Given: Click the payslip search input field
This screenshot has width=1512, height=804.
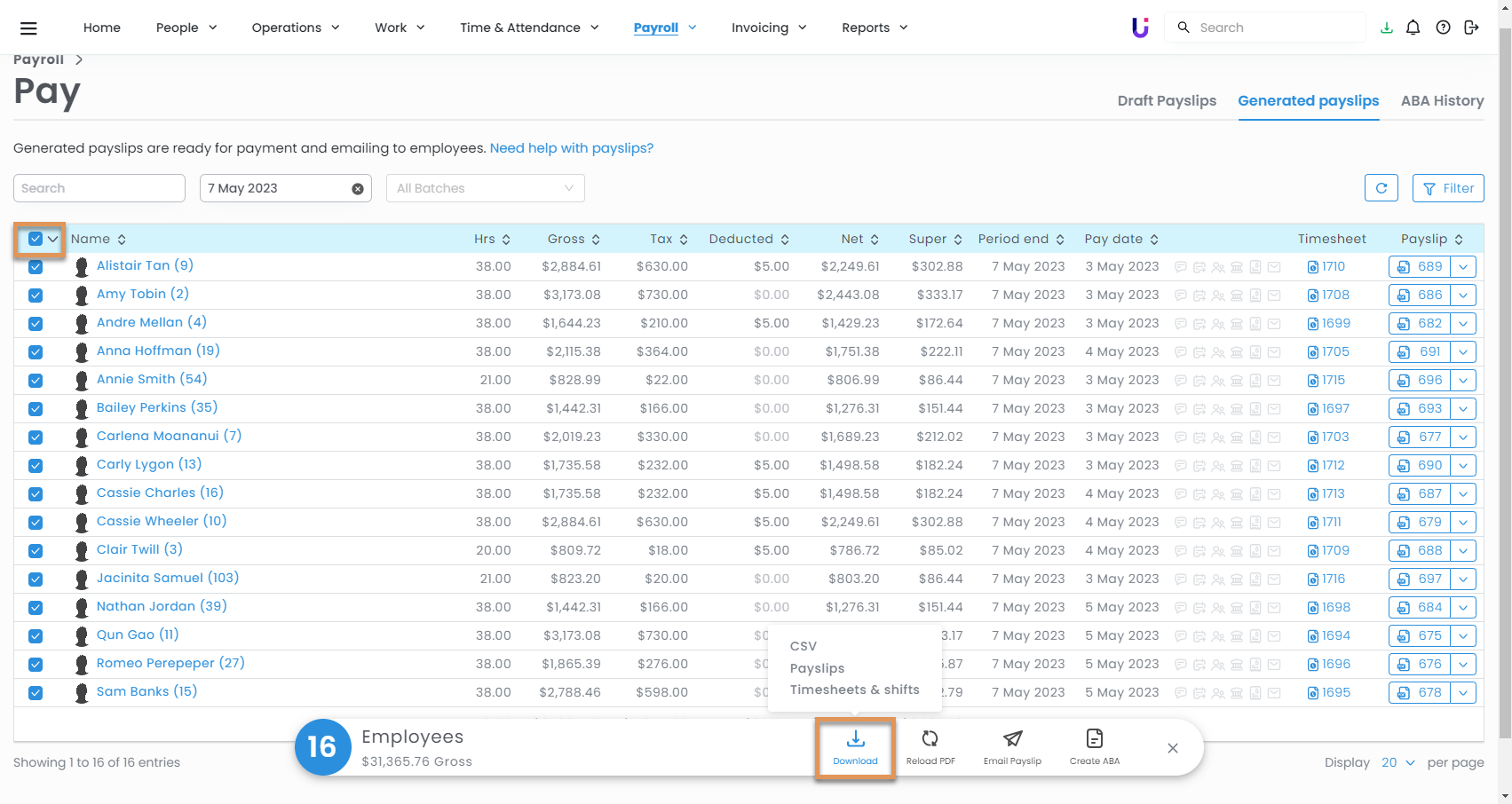Looking at the screenshot, I should tap(99, 188).
